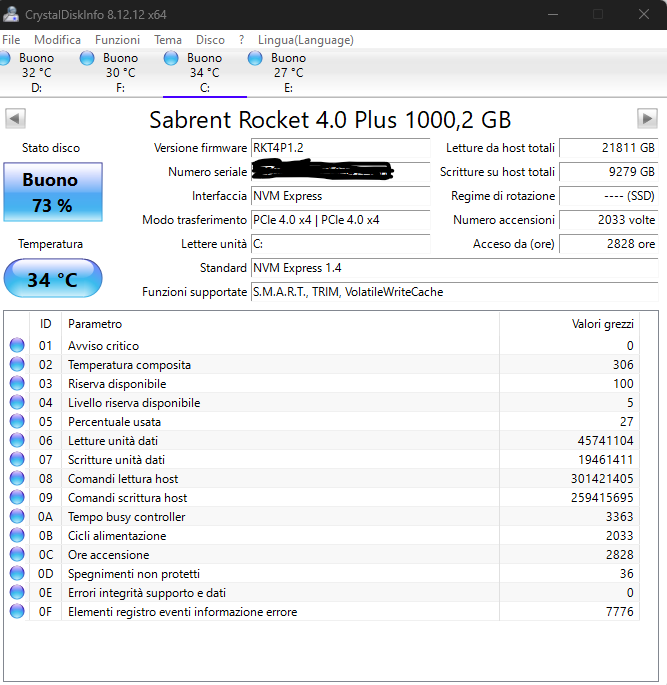667x685 pixels.
Task: Click raw value 7776 in last row
Action: (x=619, y=612)
